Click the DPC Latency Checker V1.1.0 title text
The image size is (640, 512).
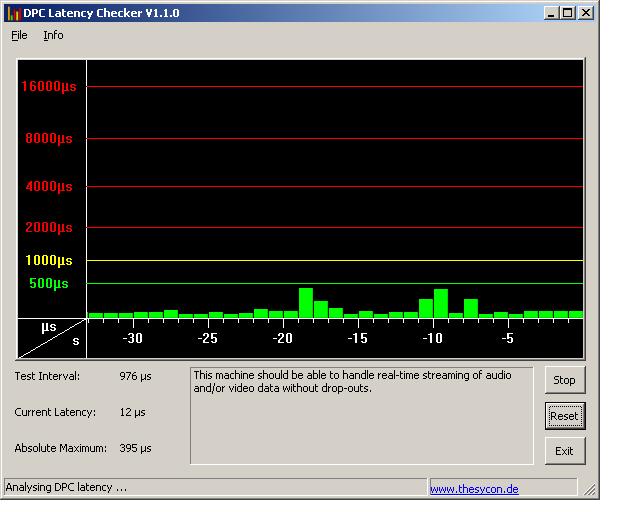pyautogui.click(x=101, y=13)
